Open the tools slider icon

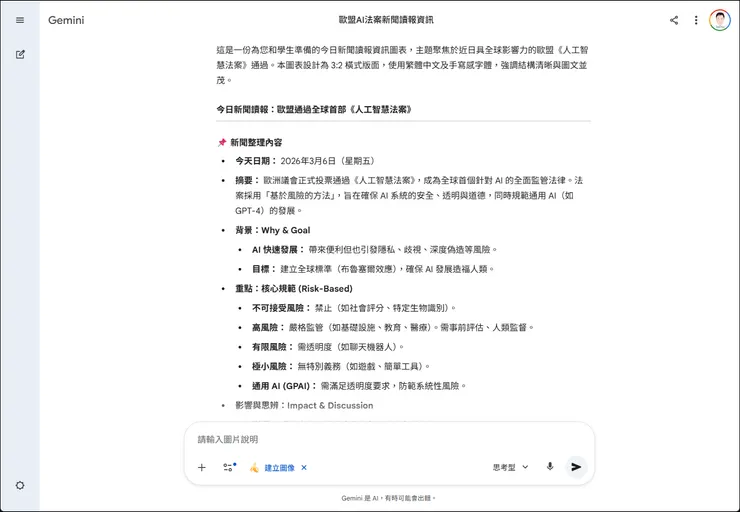pos(229,467)
